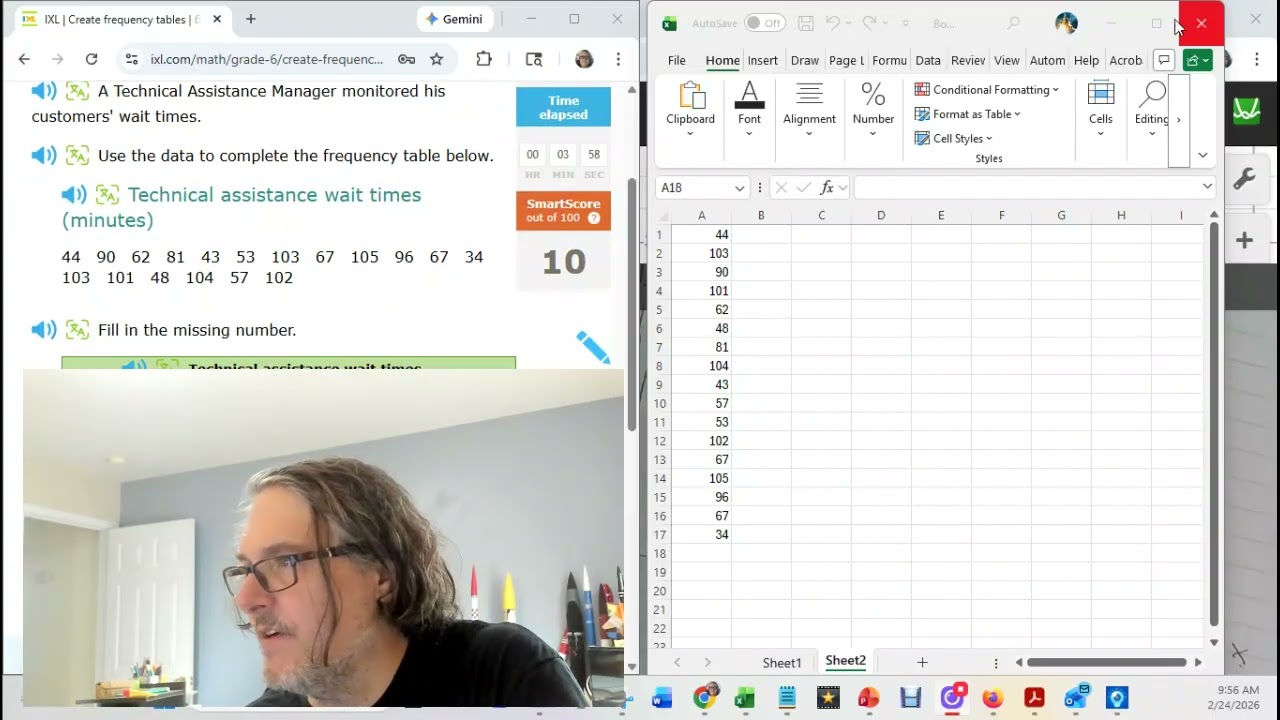This screenshot has height=720, width=1280.
Task: Open Cell Styles dropdown
Action: click(954, 138)
